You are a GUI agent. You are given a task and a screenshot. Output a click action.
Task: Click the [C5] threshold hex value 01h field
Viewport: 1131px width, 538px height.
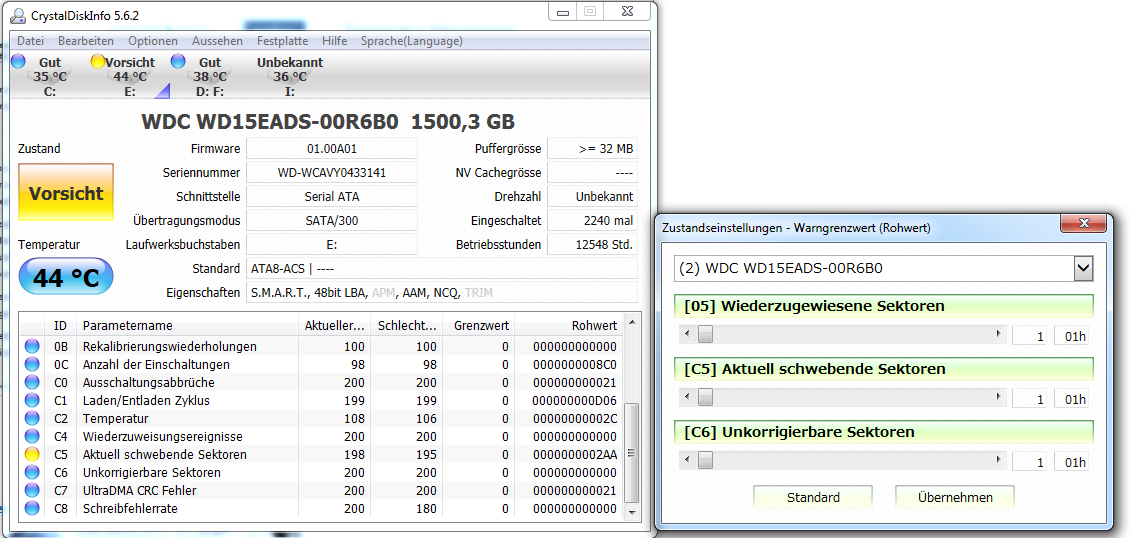[1072, 399]
